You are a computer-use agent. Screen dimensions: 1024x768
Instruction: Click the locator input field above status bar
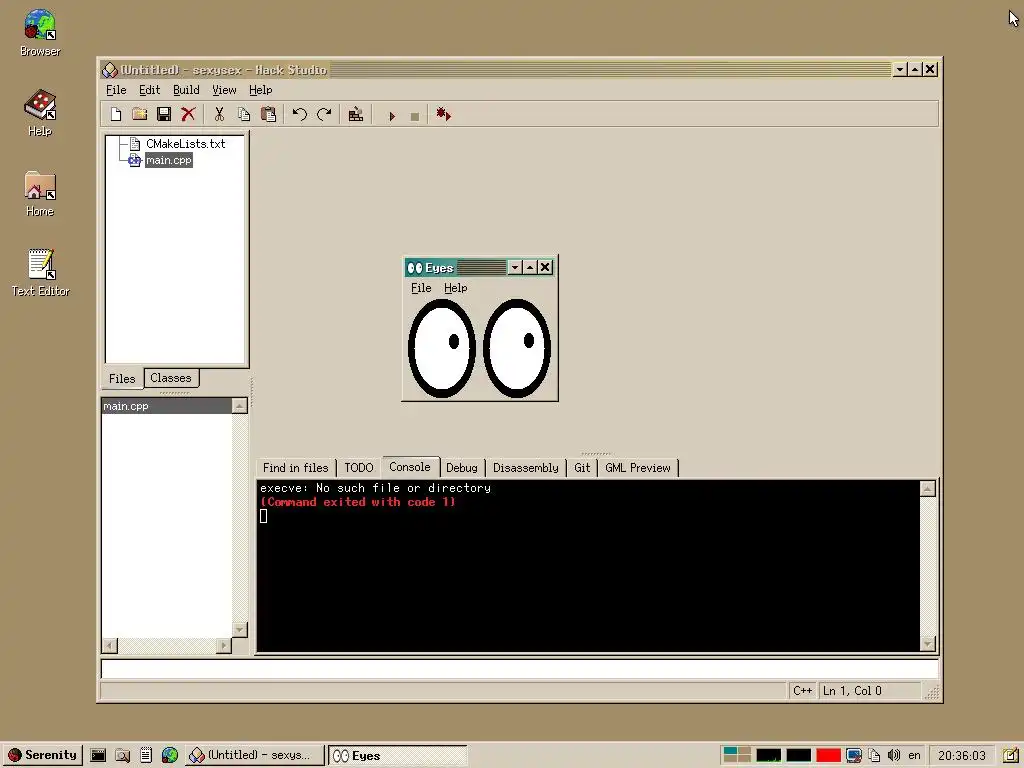(520, 669)
